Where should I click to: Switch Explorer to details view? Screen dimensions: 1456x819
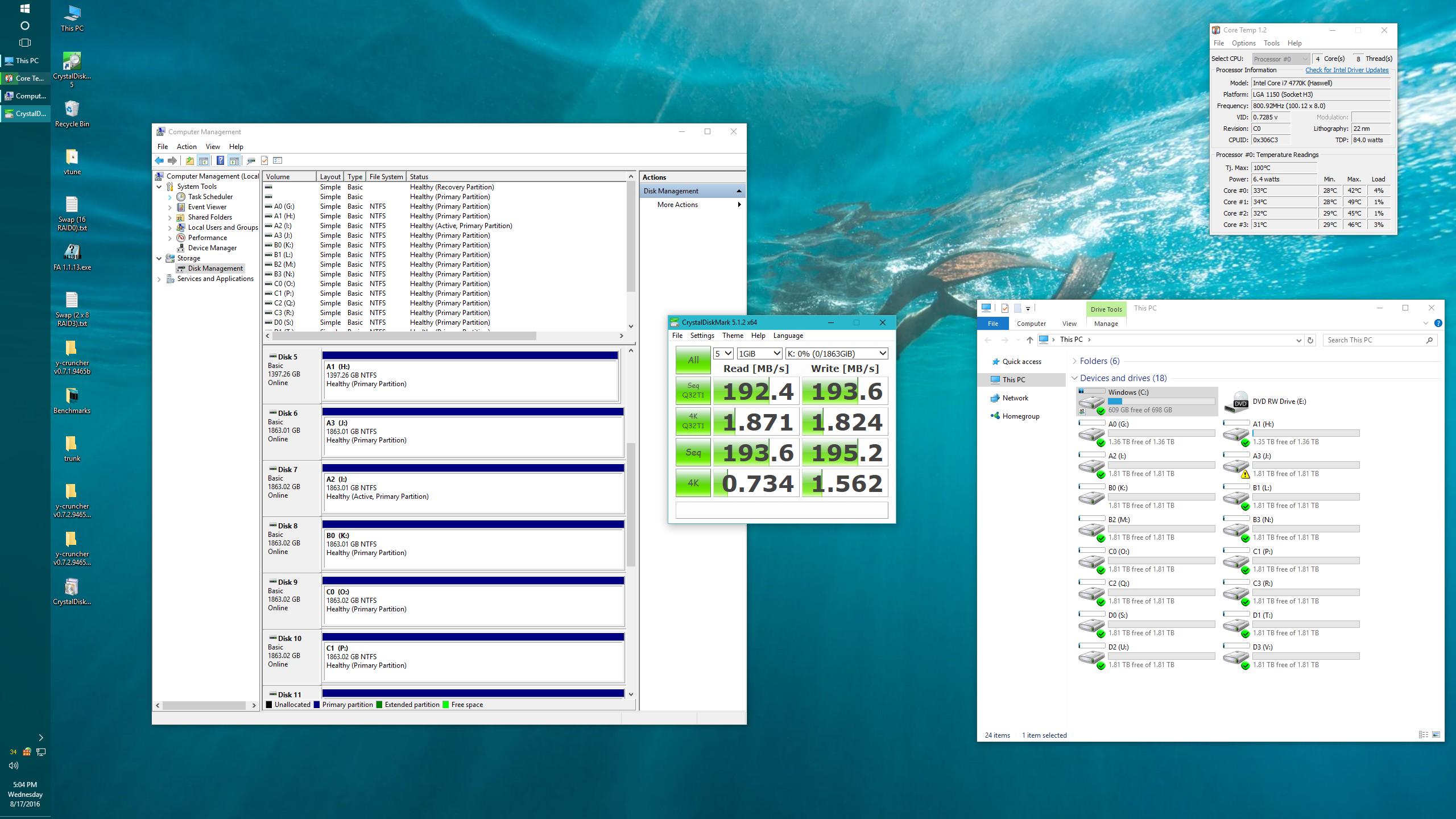point(1423,735)
